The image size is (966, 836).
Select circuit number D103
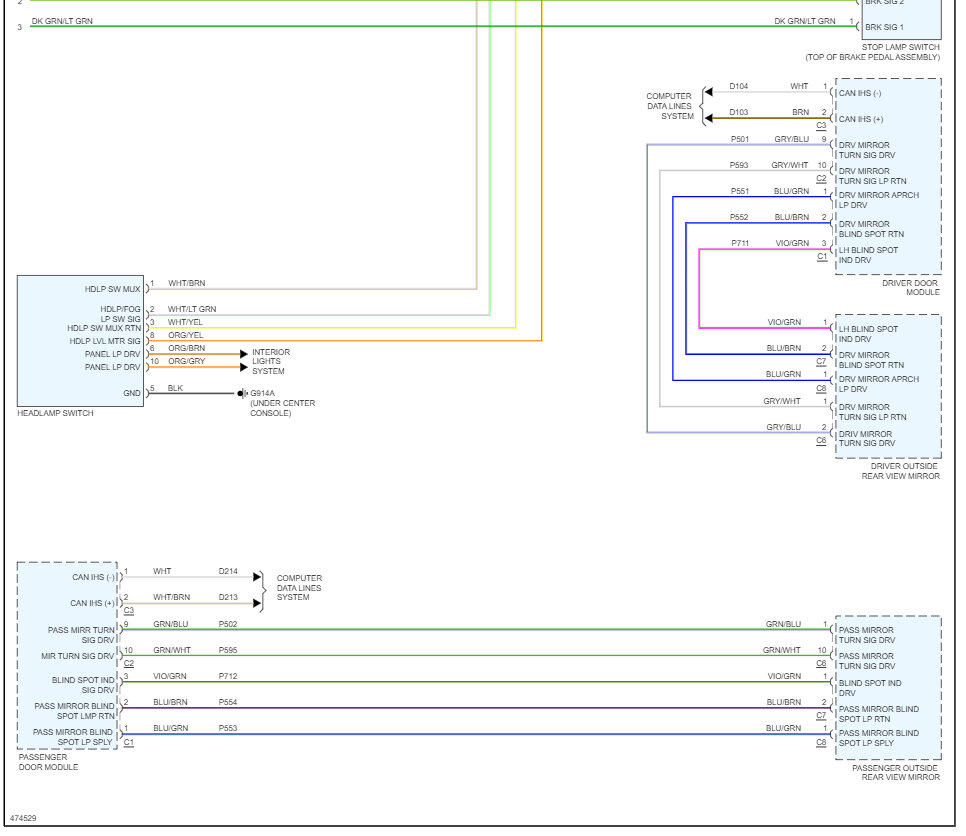pyautogui.click(x=738, y=112)
